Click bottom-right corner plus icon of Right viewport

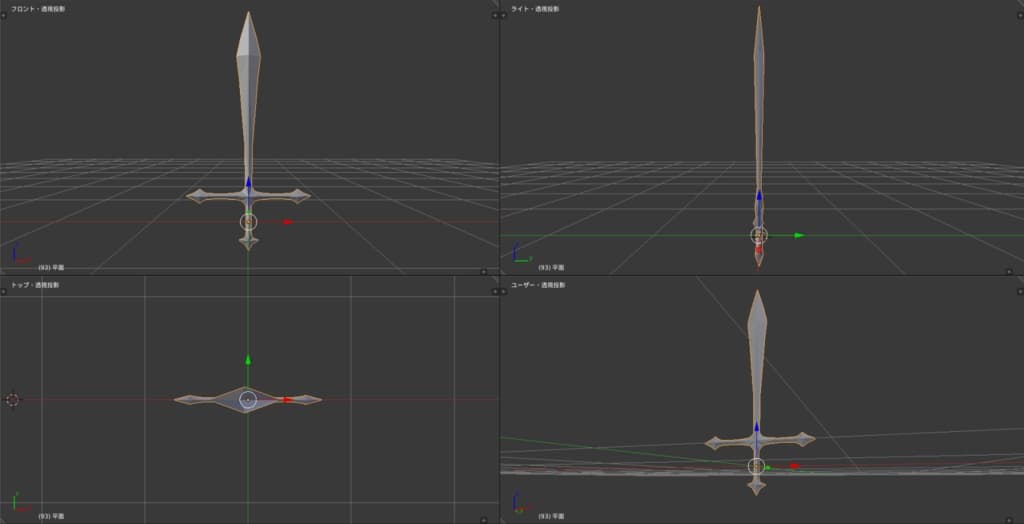coord(1009,271)
